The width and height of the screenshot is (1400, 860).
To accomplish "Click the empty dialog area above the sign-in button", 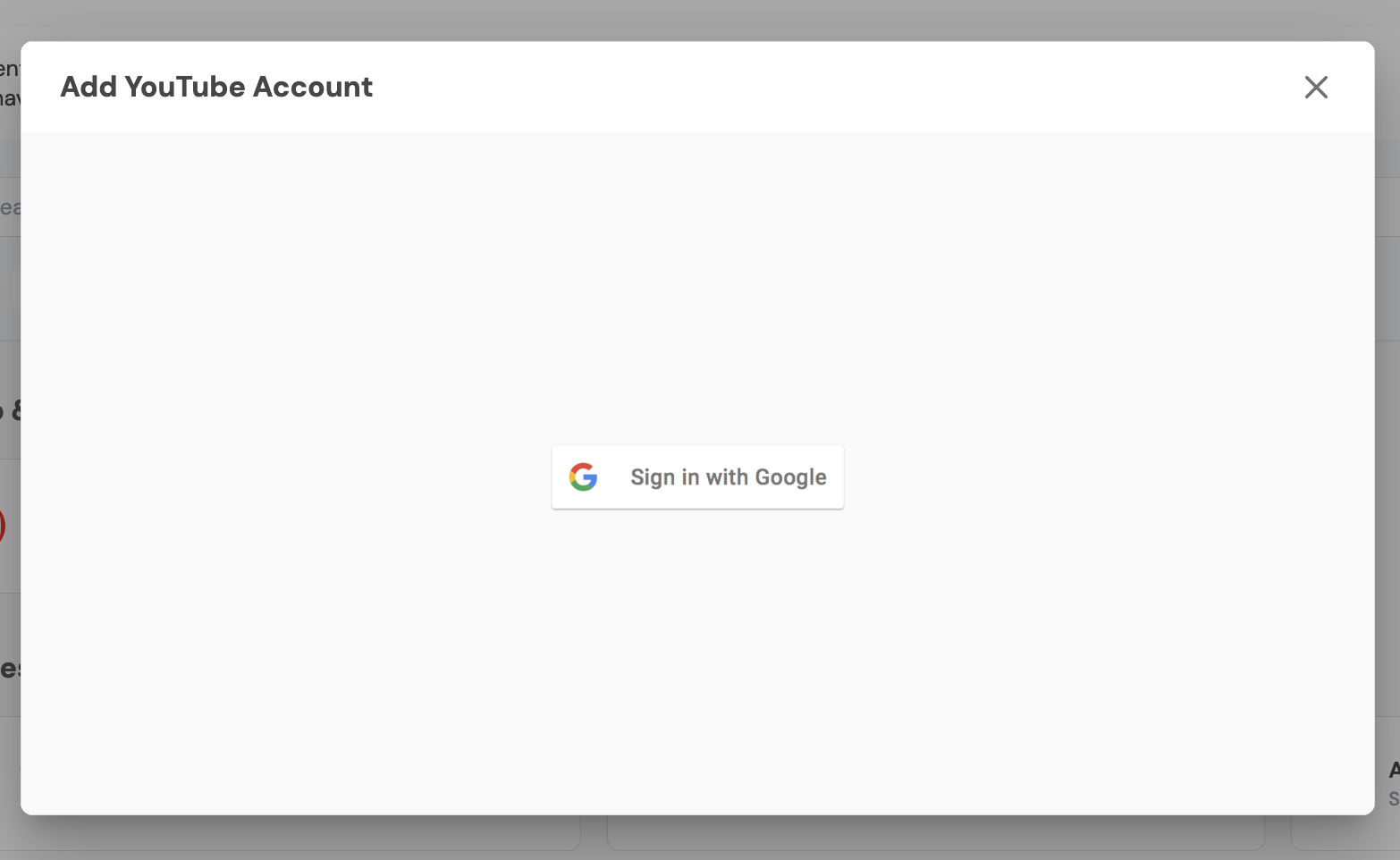I will 697,286.
